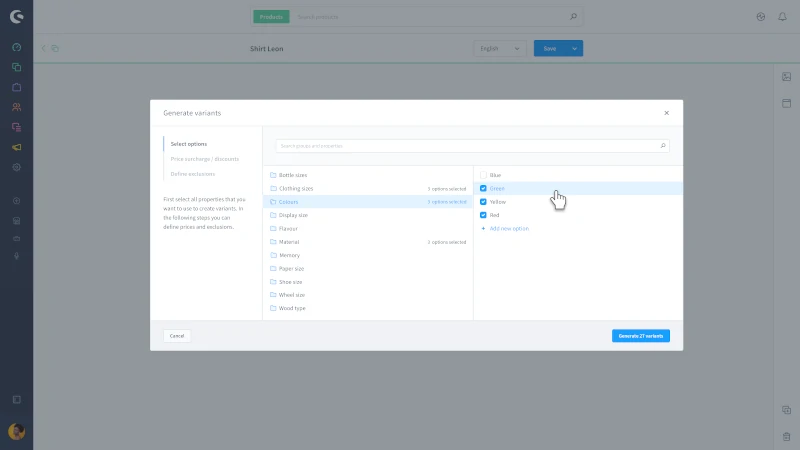Viewport: 800px width, 450px height.
Task: Open the English language dropdown
Action: pos(500,48)
